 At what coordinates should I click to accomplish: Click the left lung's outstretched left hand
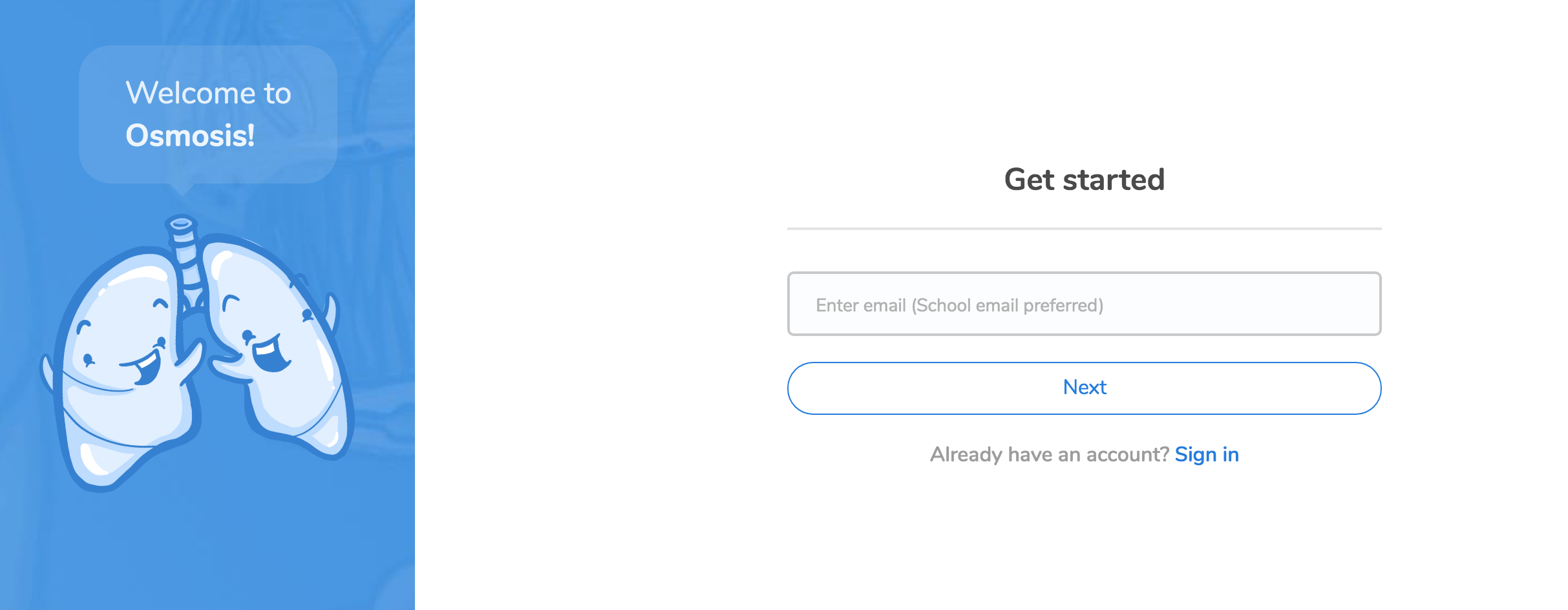(47, 373)
